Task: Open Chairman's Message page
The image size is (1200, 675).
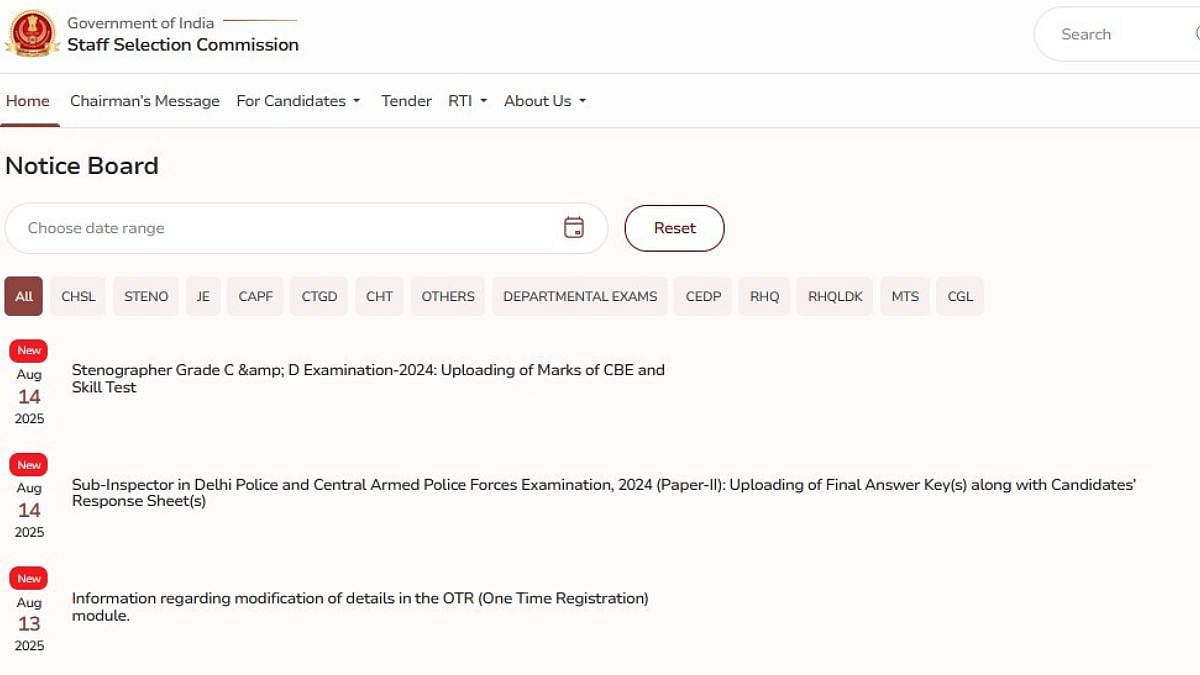Action: [x=145, y=101]
